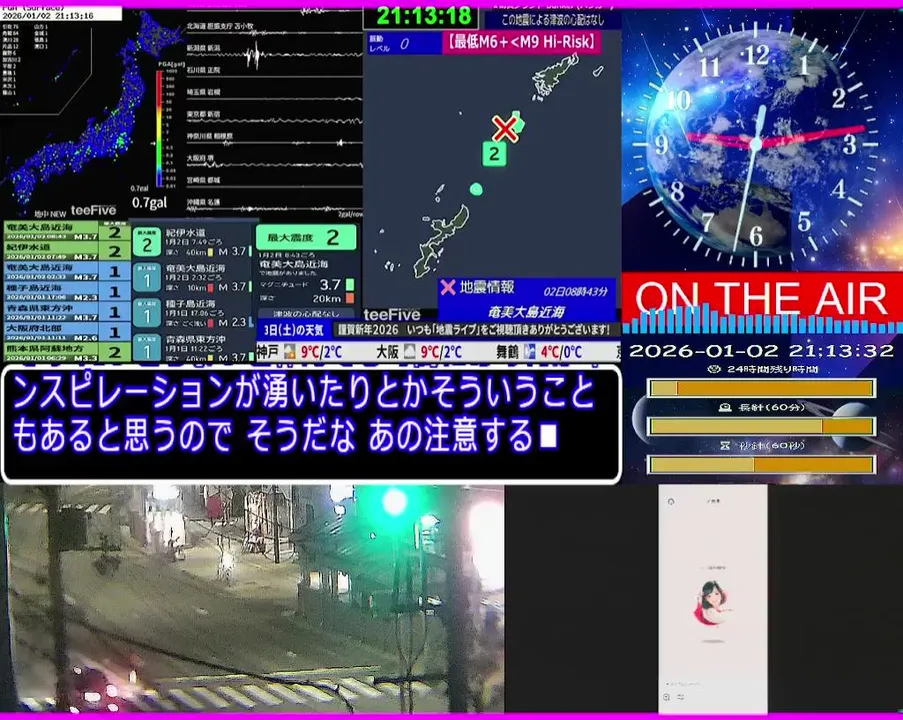Click the top-left icon in phone screen
903x720 pixels.
click(671, 502)
